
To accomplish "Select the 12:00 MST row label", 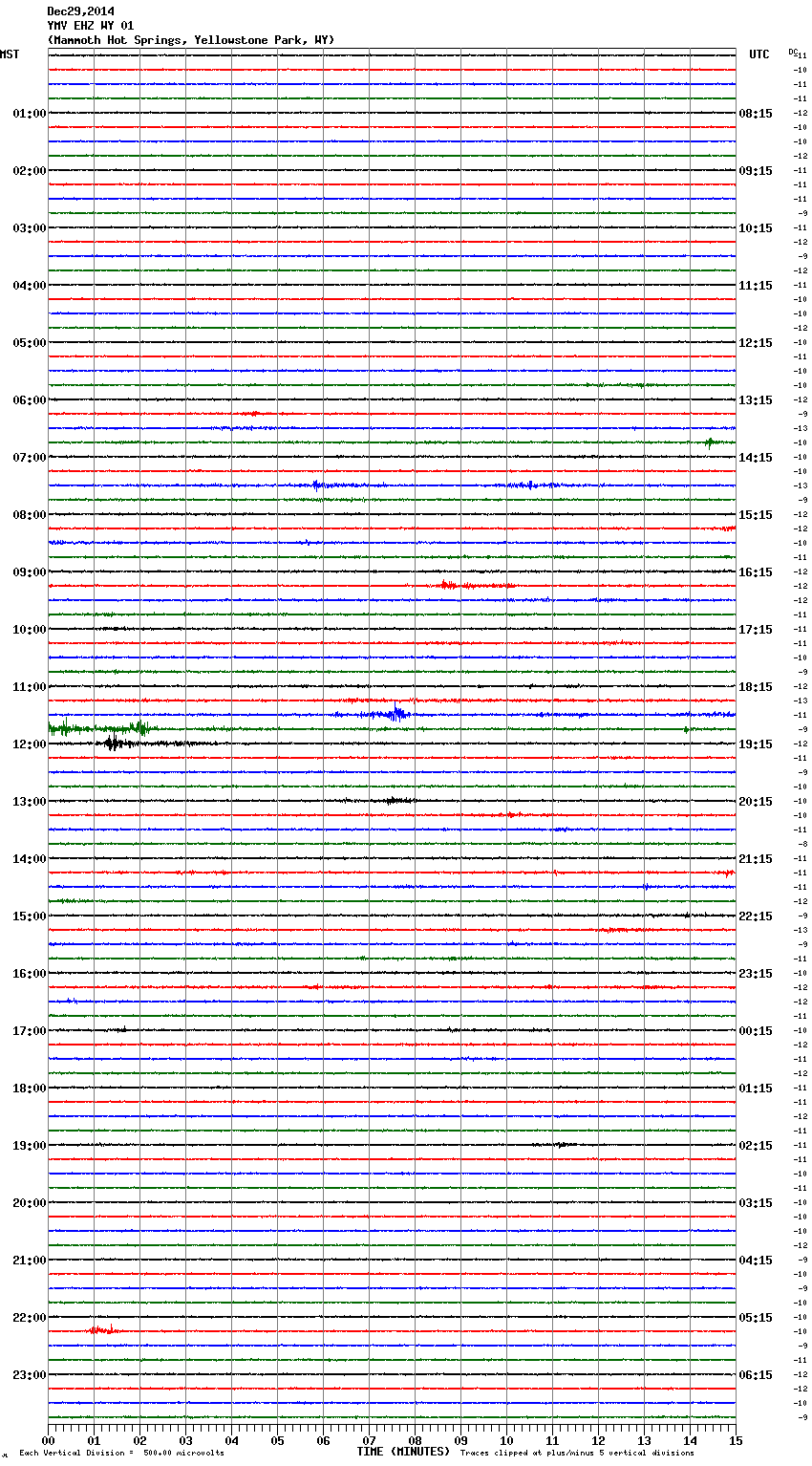I will coord(29,744).
